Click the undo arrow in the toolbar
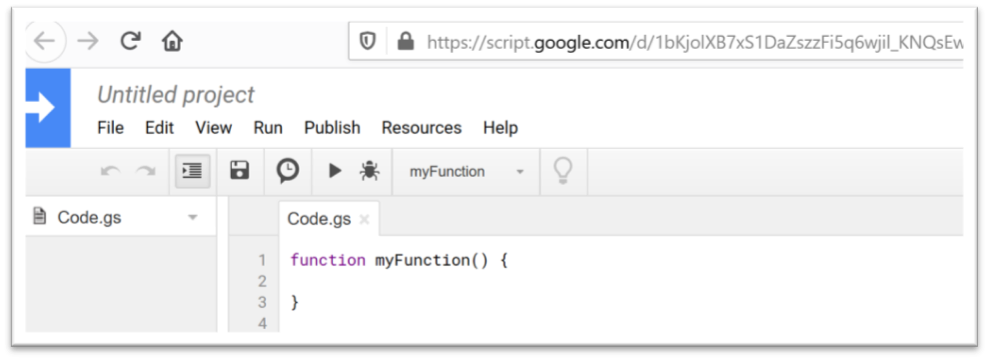The width and height of the screenshot is (987, 360). tap(110, 171)
